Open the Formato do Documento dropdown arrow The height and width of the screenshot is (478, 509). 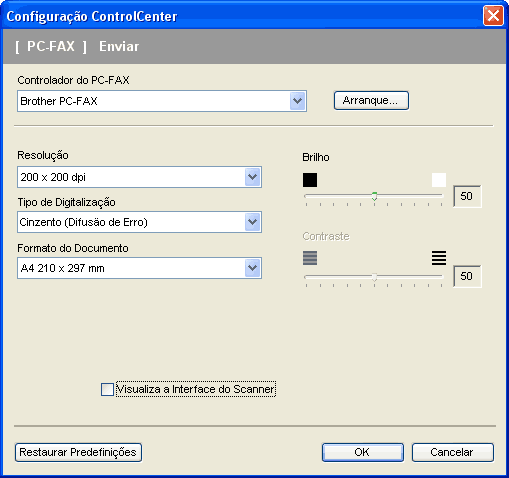coord(252,268)
